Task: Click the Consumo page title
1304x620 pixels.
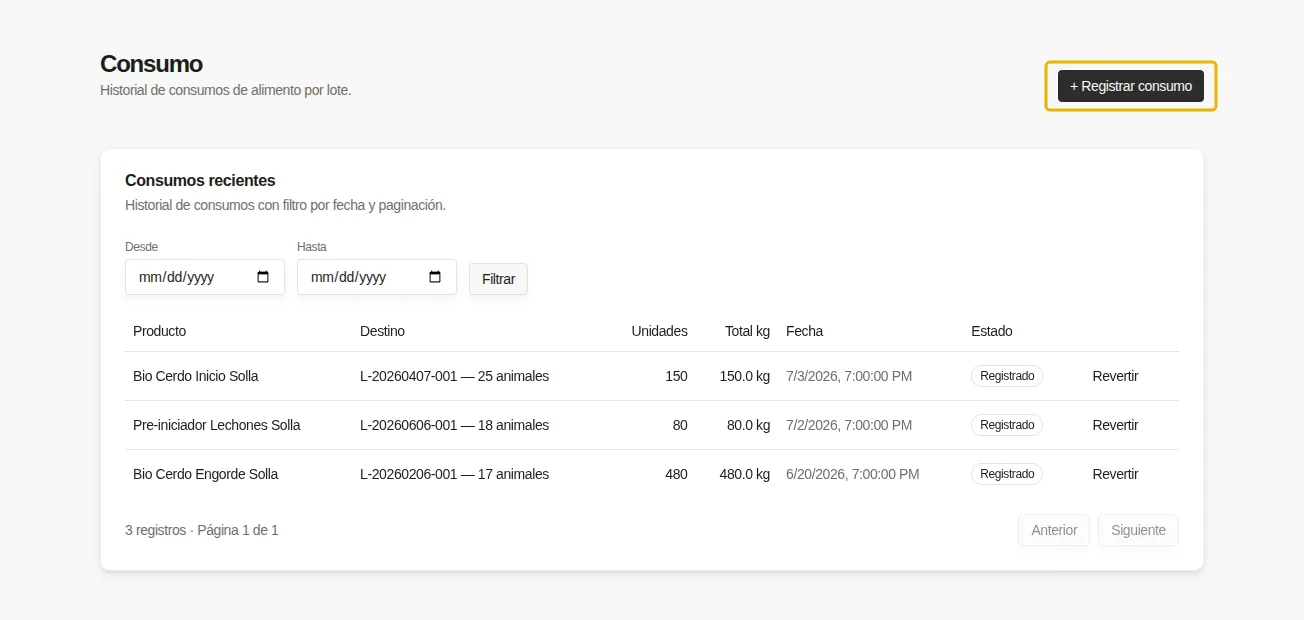Action: (x=151, y=64)
